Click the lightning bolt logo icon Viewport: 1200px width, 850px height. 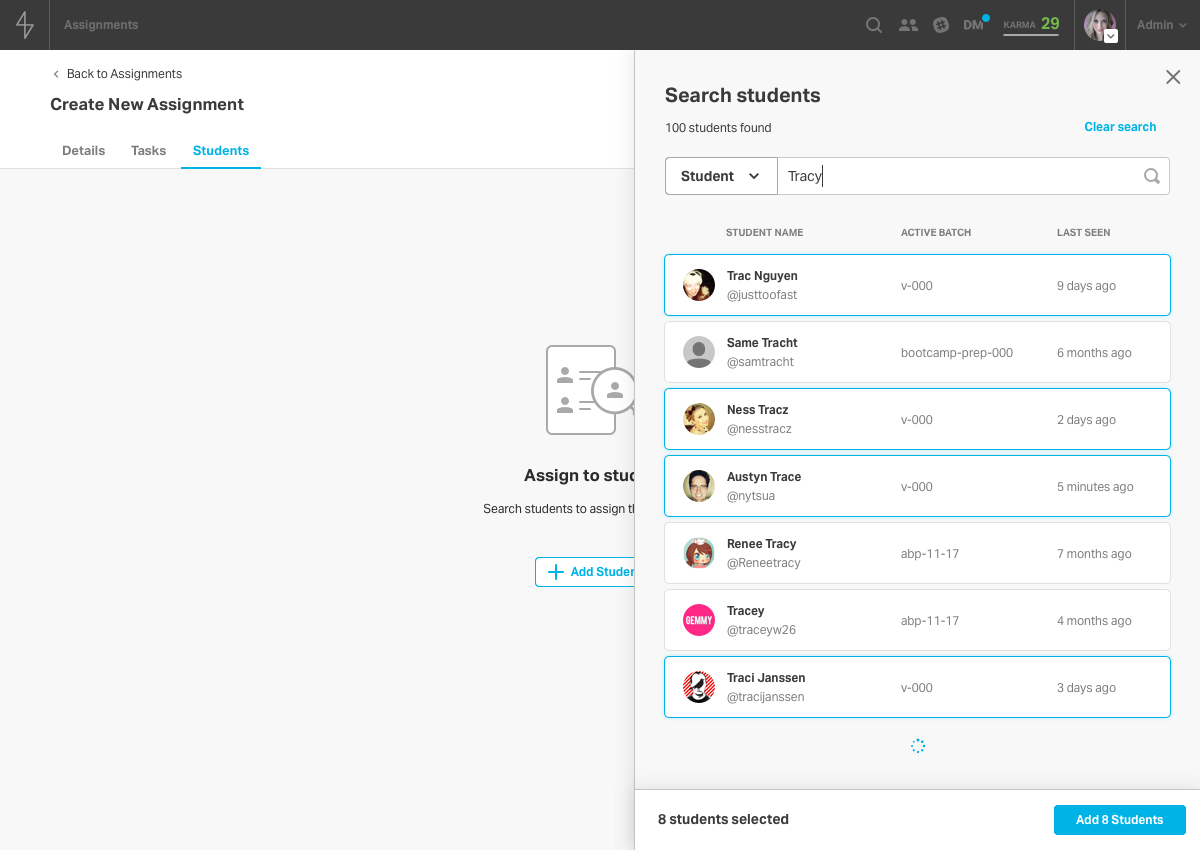pyautogui.click(x=25, y=25)
